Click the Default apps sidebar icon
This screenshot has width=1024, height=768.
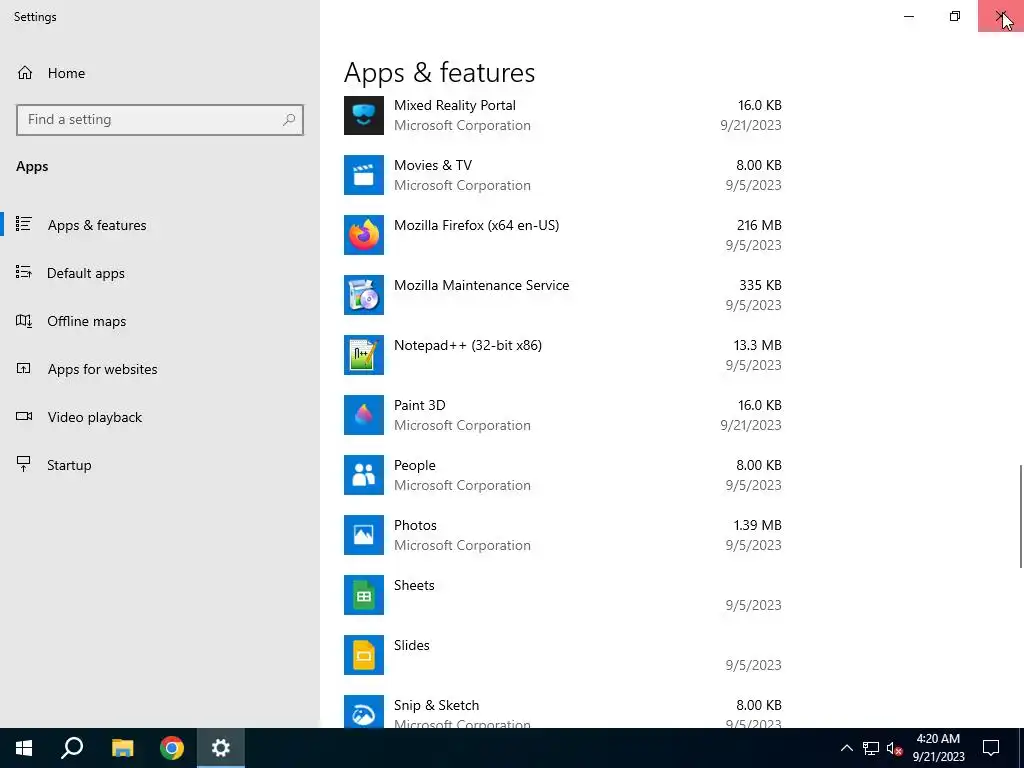click(x=24, y=272)
